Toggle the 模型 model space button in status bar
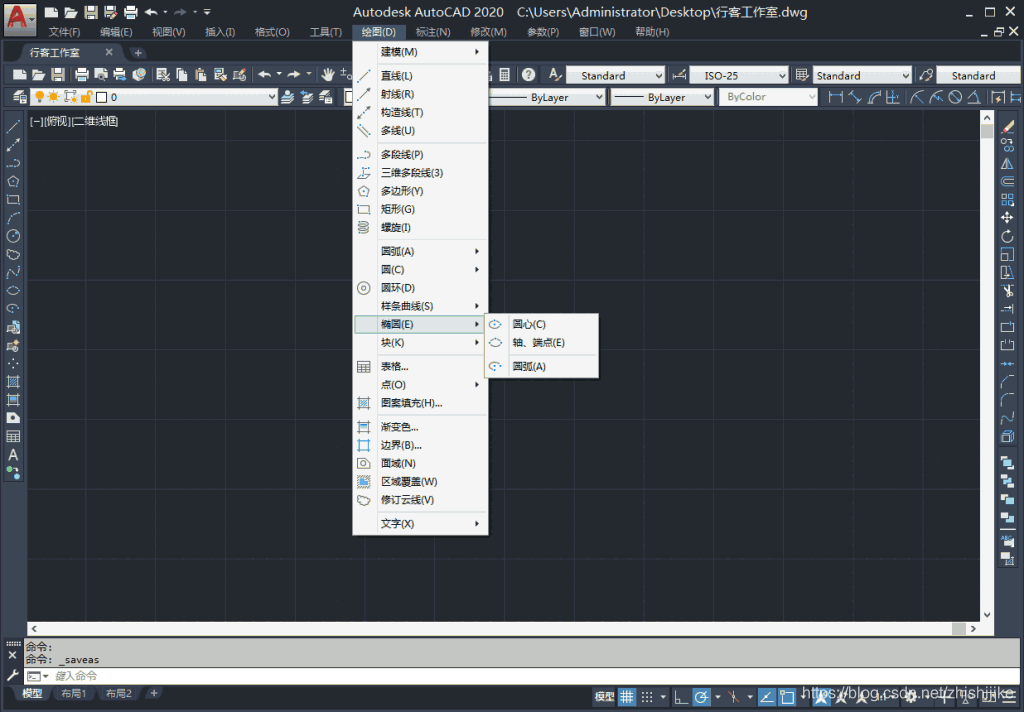1024x712 pixels. pos(605,697)
